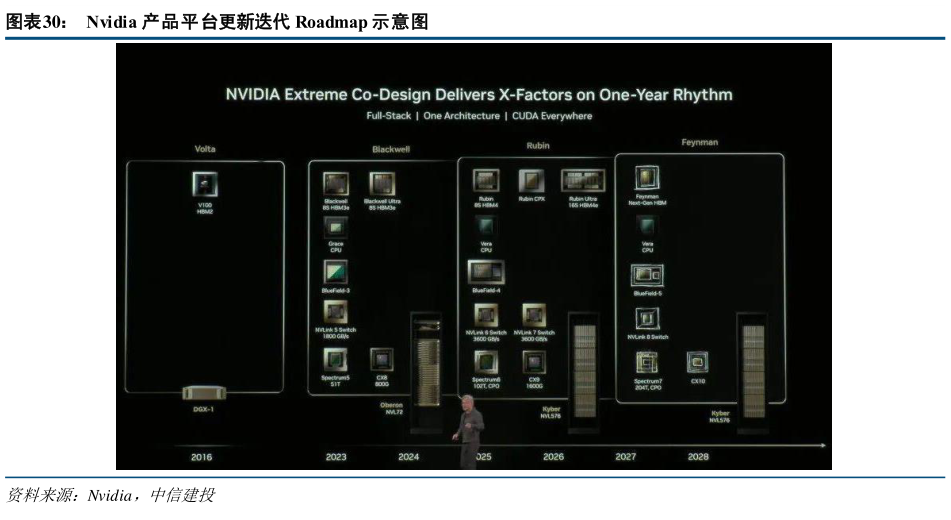Click the 2016 timeline year
This screenshot has height=520, width=951.
(x=201, y=457)
